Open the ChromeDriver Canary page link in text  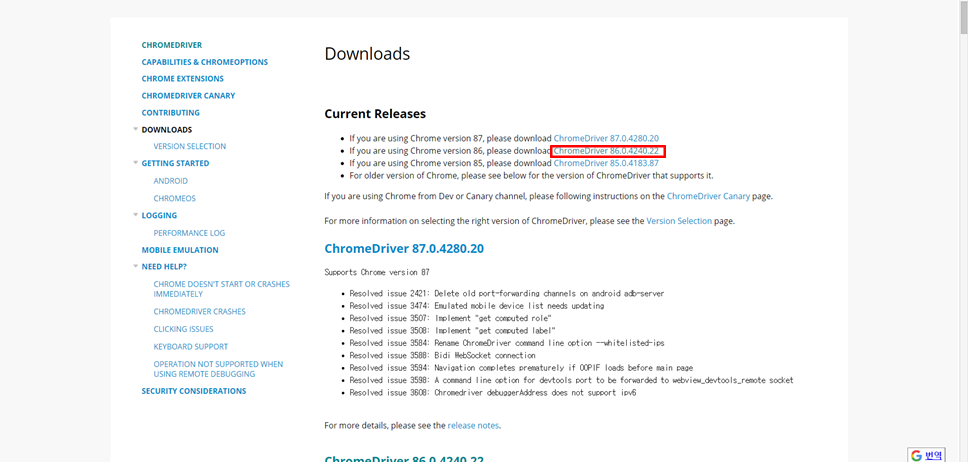(x=709, y=196)
